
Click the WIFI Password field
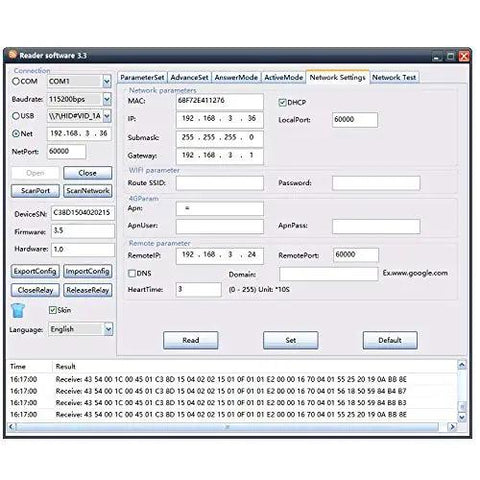[376, 183]
